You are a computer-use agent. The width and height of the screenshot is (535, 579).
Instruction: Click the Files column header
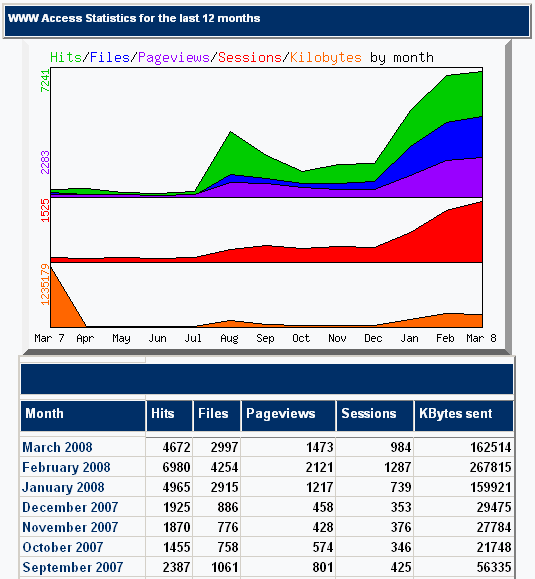(x=217, y=416)
